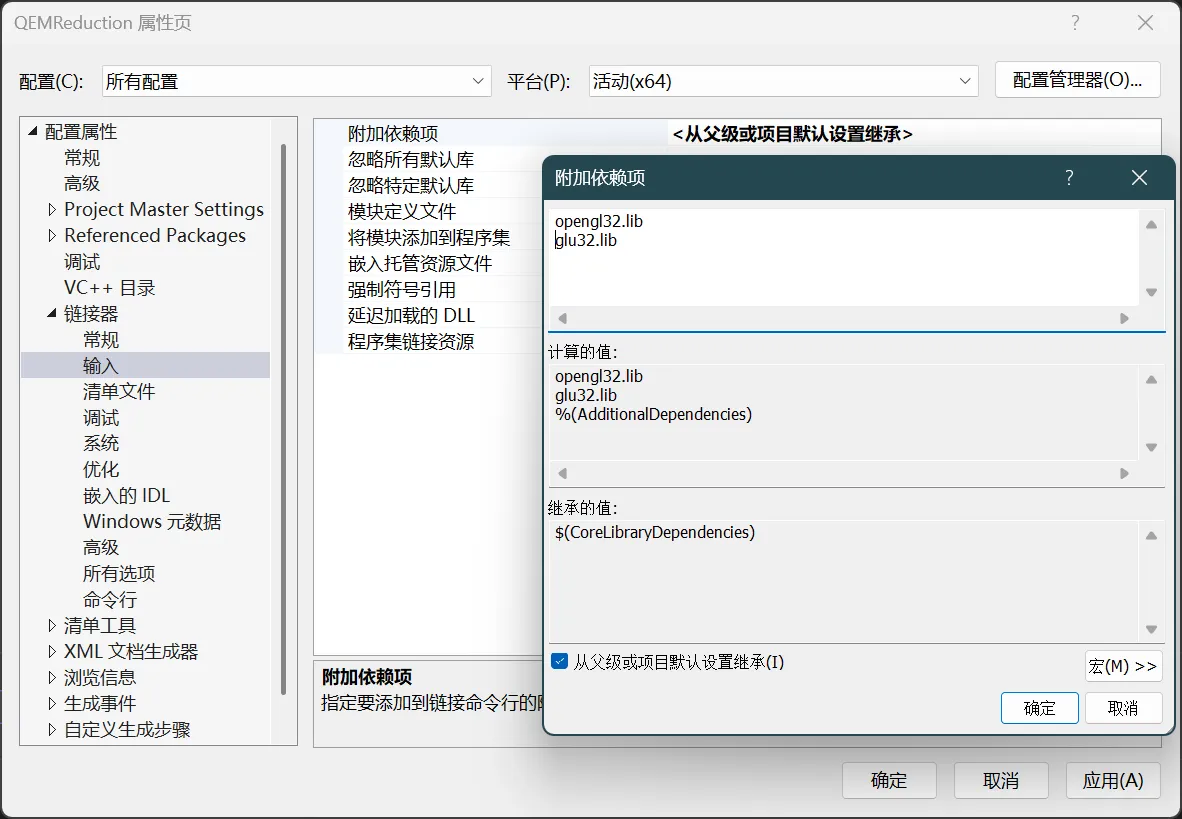Click help icon in QEMReduction property page title
1182x819 pixels.
click(x=1075, y=23)
